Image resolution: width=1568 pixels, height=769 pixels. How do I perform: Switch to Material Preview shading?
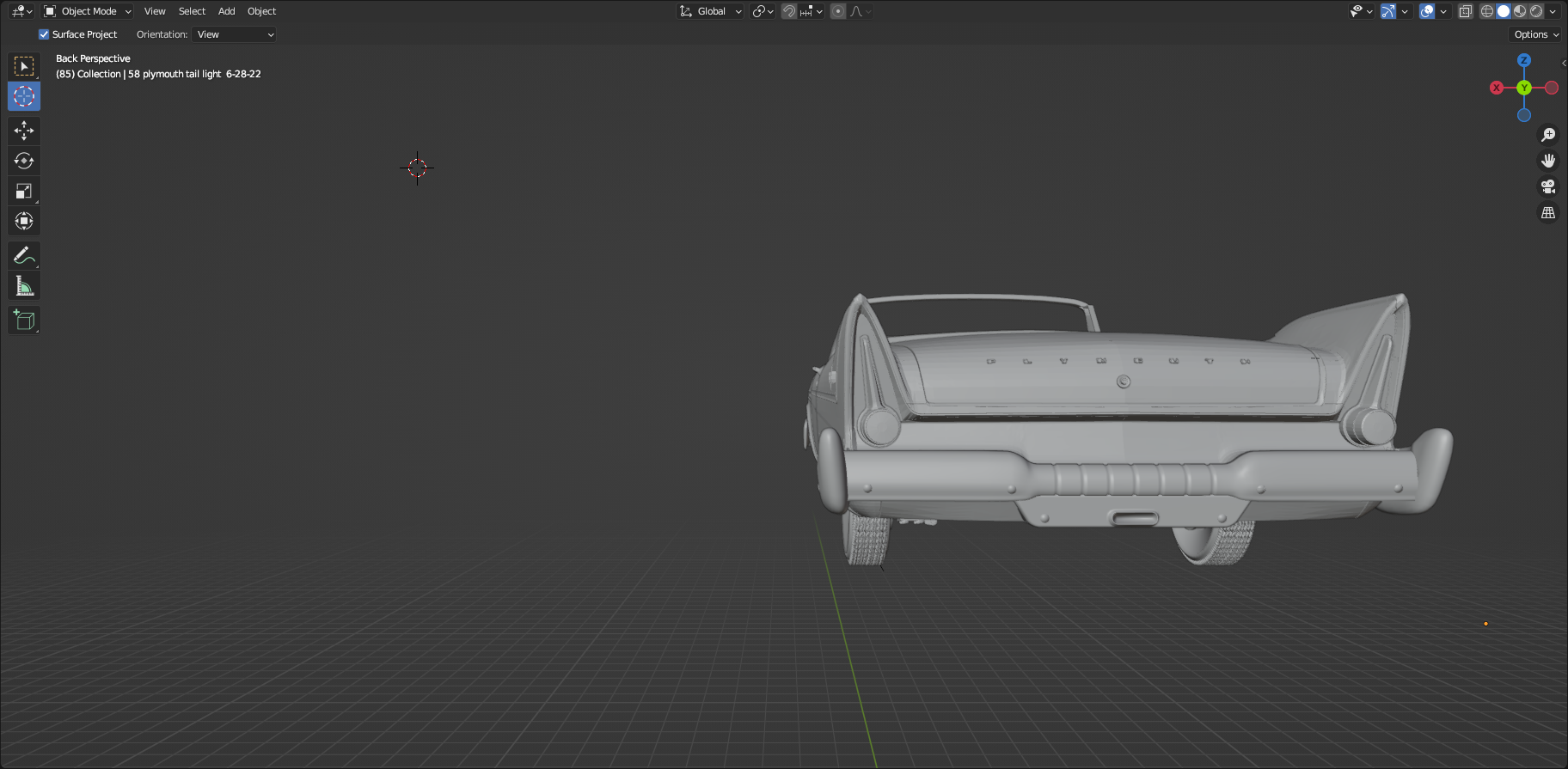click(1520, 11)
